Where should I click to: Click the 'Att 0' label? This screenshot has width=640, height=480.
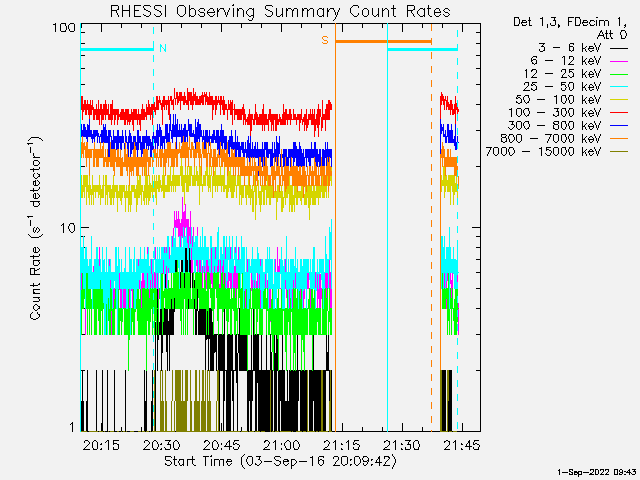(x=612, y=35)
